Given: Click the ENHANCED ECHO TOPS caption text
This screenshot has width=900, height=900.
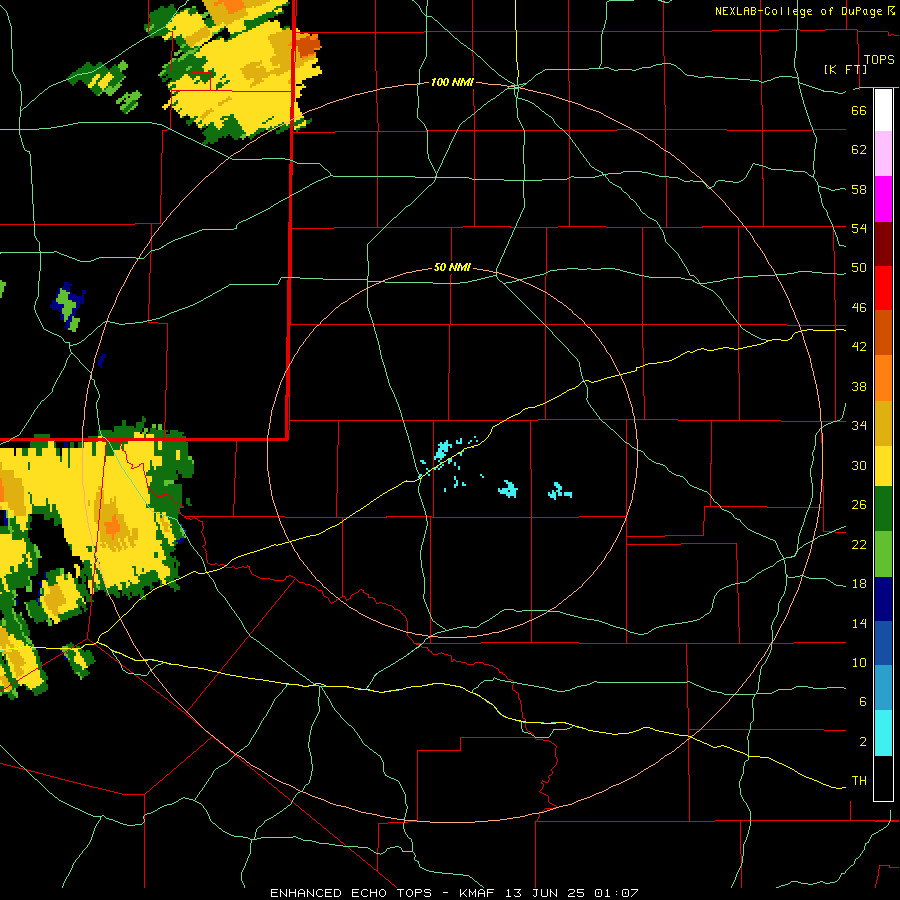Looking at the screenshot, I should point(351,893).
